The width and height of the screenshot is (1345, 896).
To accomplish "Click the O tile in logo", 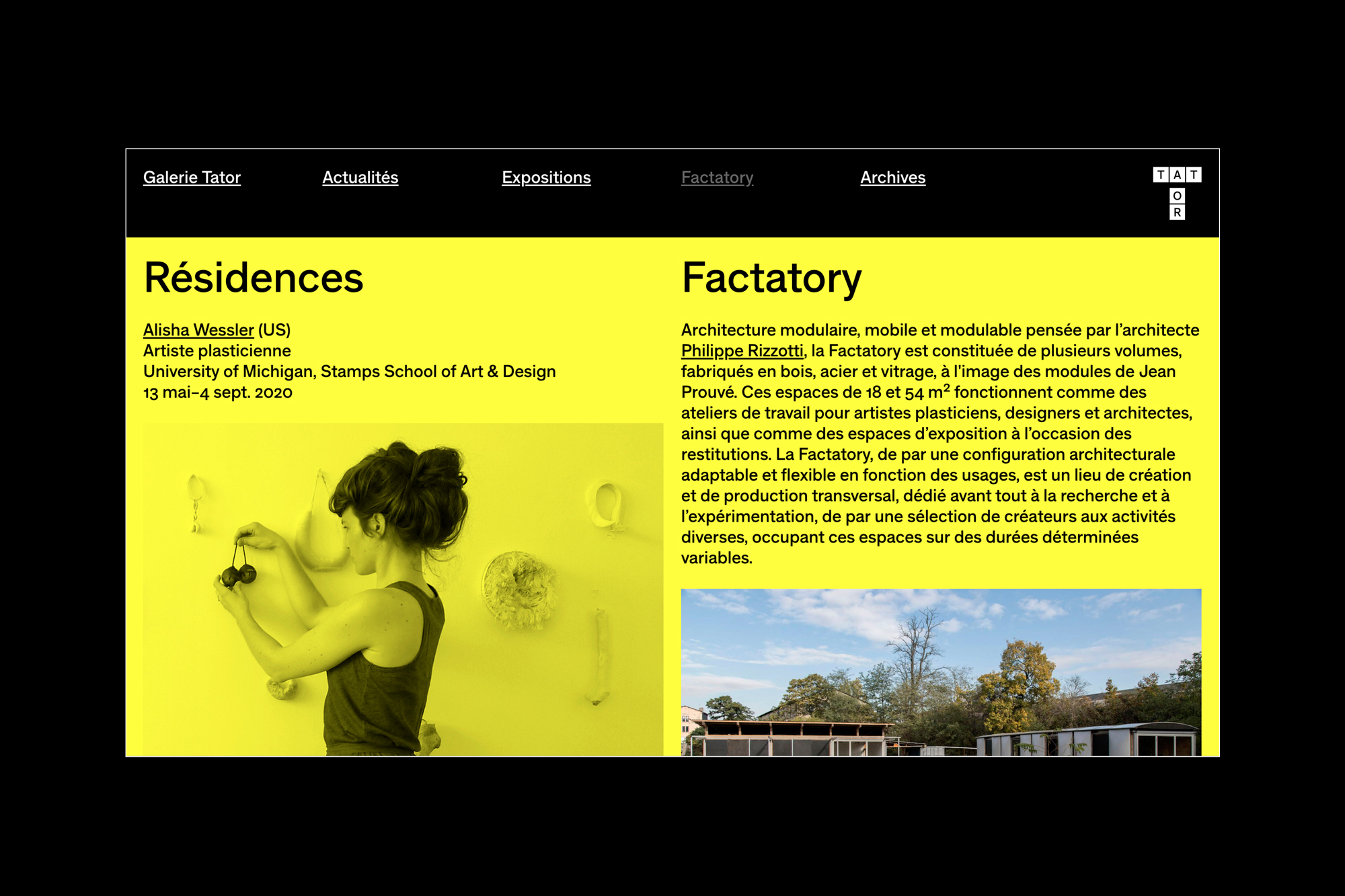I will [x=1177, y=196].
